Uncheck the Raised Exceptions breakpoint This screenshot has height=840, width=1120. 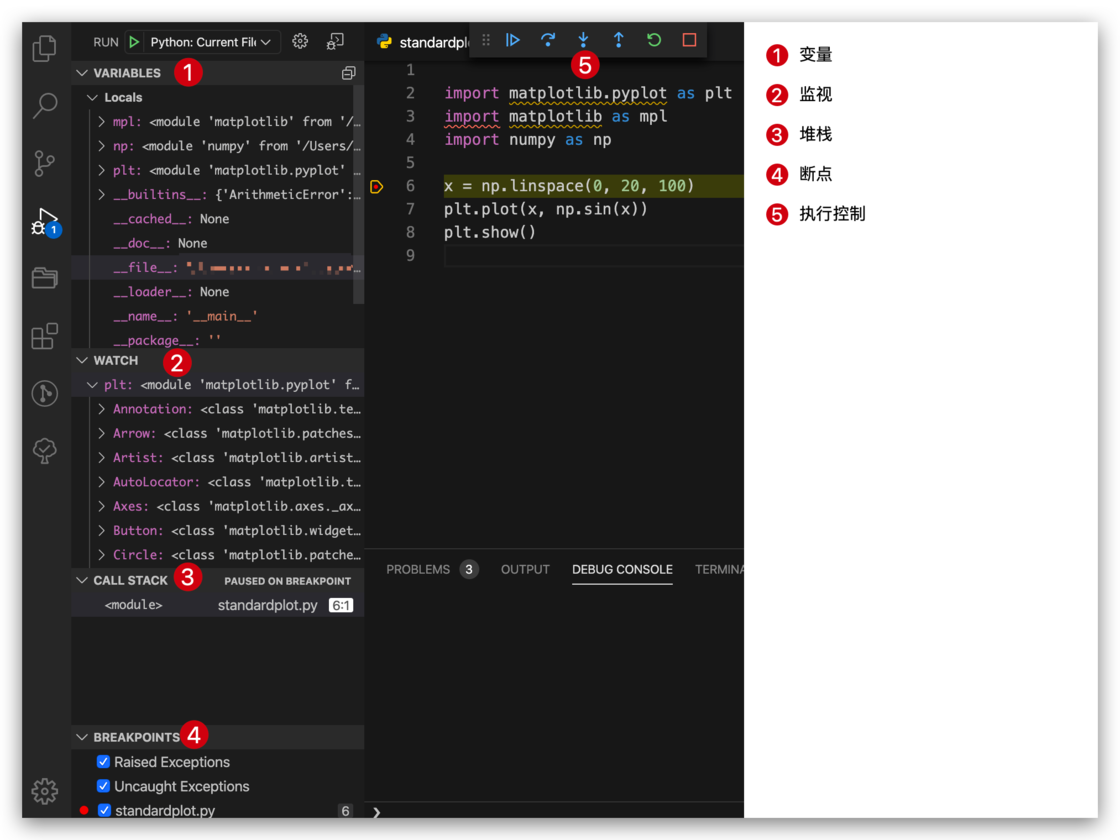pos(103,762)
